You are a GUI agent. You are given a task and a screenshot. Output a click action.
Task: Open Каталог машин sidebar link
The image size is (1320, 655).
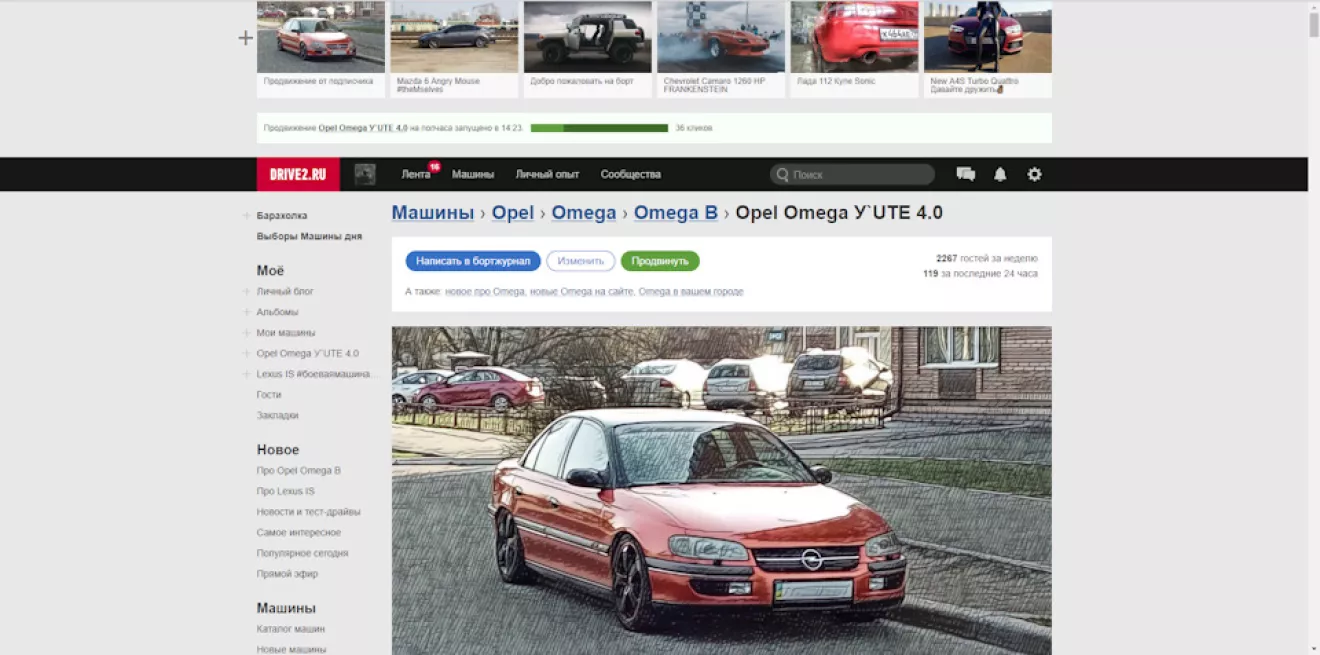pos(290,629)
